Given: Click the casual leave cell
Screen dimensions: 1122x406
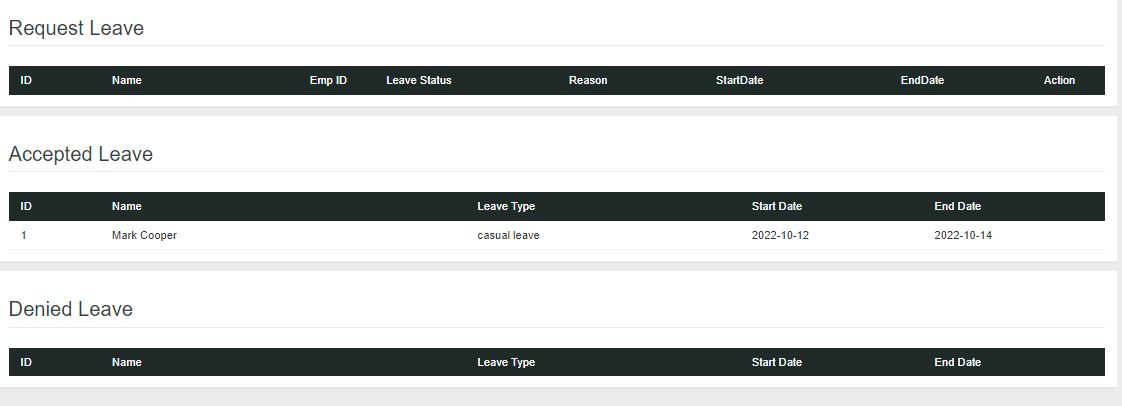Looking at the screenshot, I should [x=509, y=236].
